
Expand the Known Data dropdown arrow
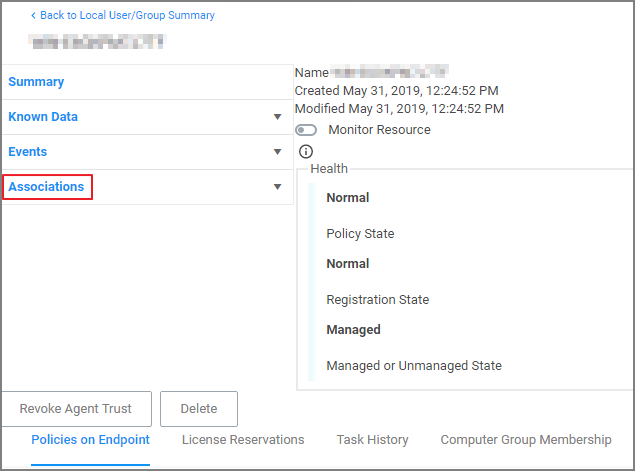277,117
